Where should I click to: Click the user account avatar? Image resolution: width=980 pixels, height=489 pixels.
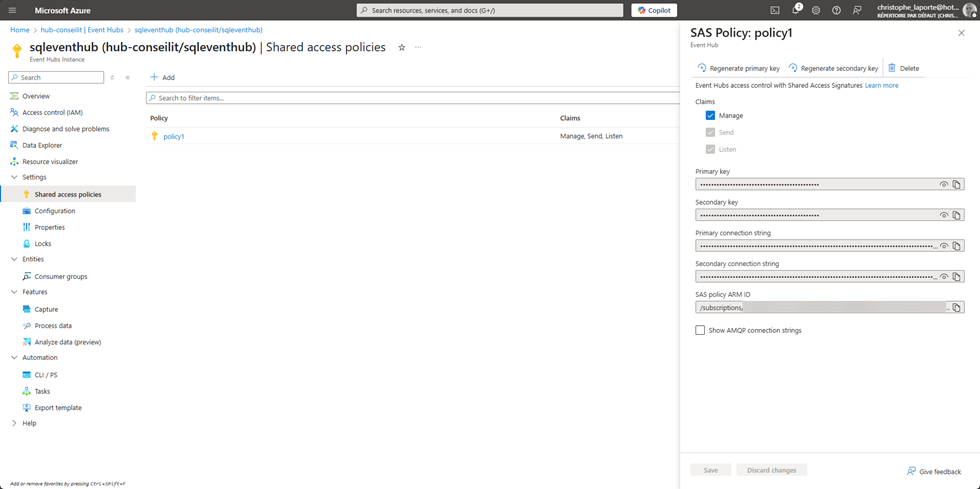pos(969,10)
